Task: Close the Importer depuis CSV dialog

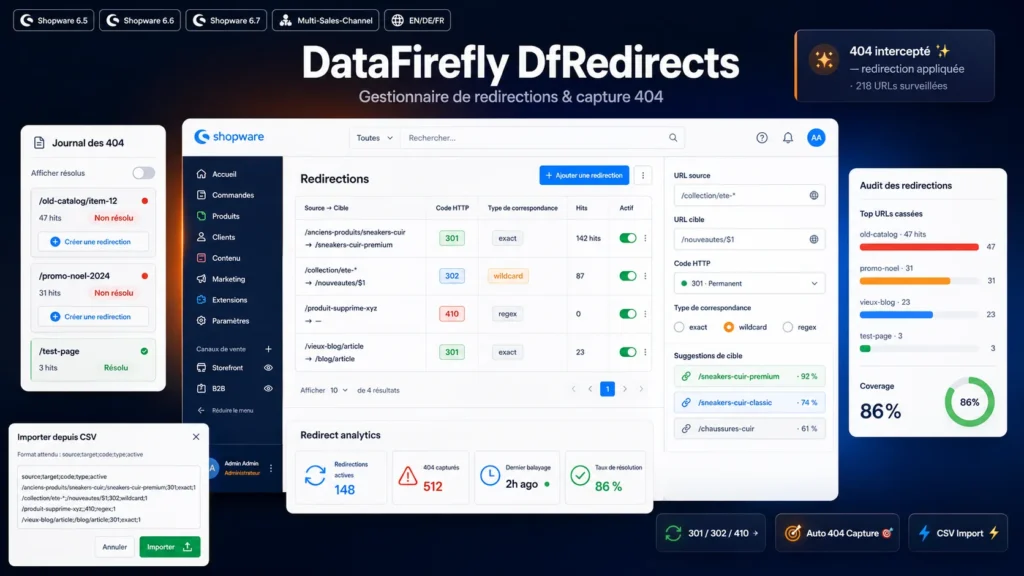Action: [196, 437]
